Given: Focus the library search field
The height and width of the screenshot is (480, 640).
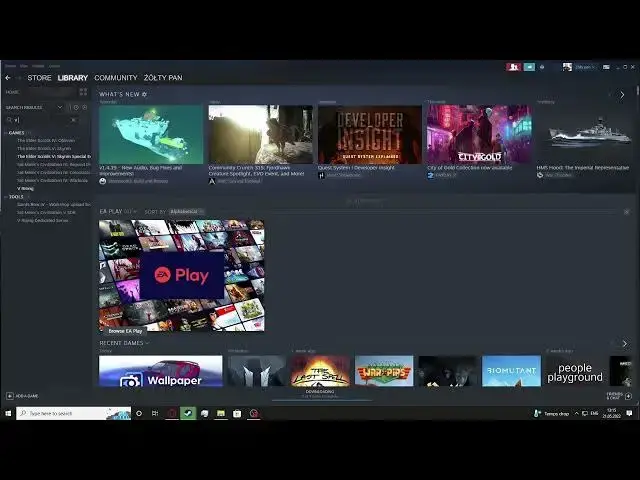Looking at the screenshot, I should coord(41,120).
